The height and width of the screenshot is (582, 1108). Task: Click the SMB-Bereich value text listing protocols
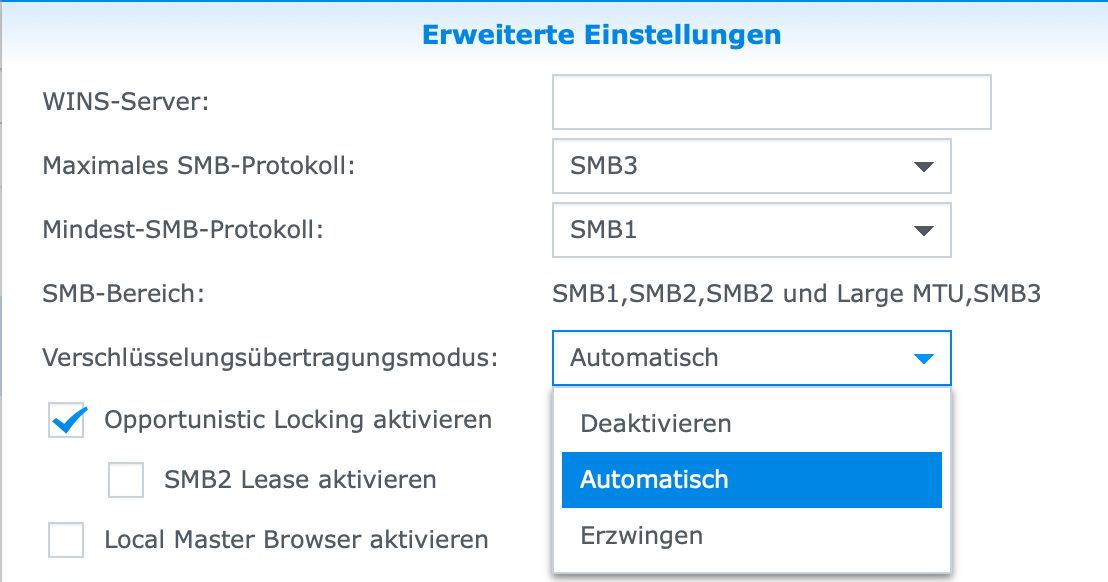[x=796, y=294]
